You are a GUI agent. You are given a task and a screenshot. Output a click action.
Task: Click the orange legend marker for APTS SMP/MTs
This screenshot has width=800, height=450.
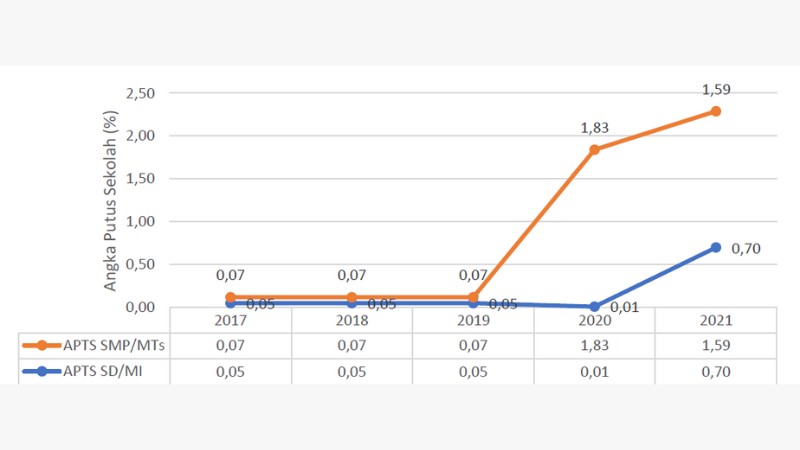(x=42, y=346)
